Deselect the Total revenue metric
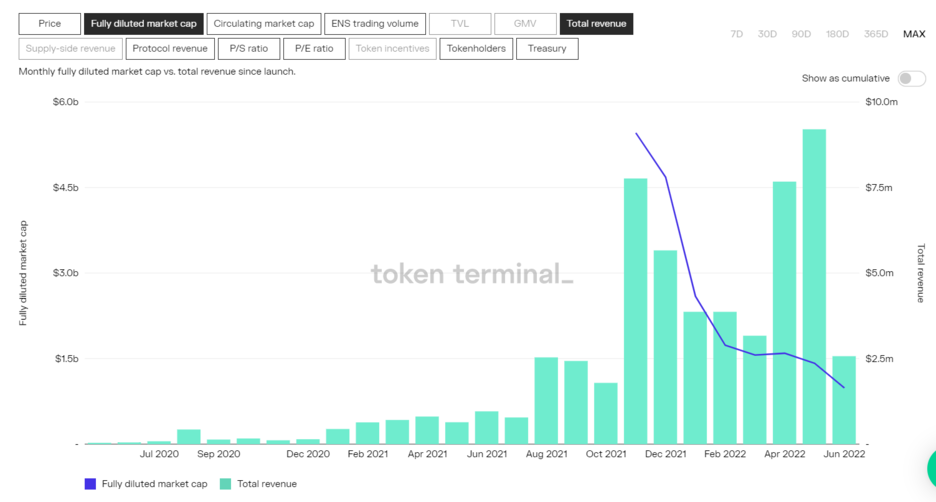The height and width of the screenshot is (502, 936). 596,23
